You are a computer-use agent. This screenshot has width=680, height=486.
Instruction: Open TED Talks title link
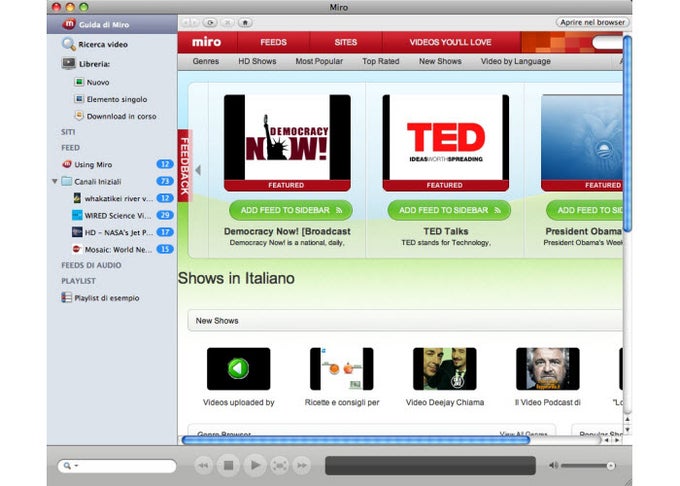click(446, 232)
